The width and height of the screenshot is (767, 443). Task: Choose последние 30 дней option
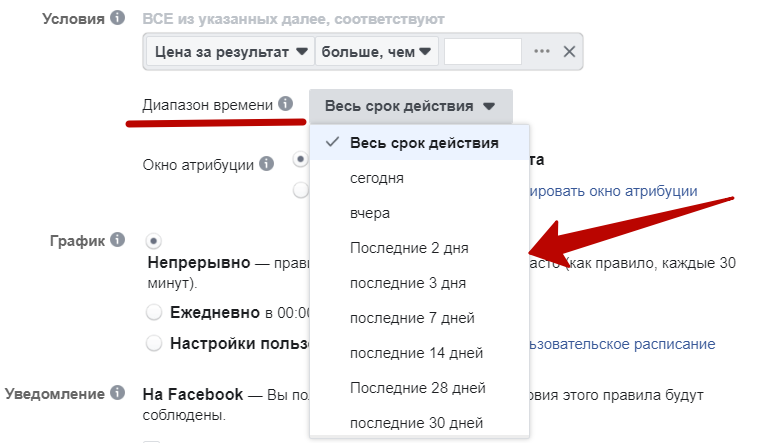(419, 422)
